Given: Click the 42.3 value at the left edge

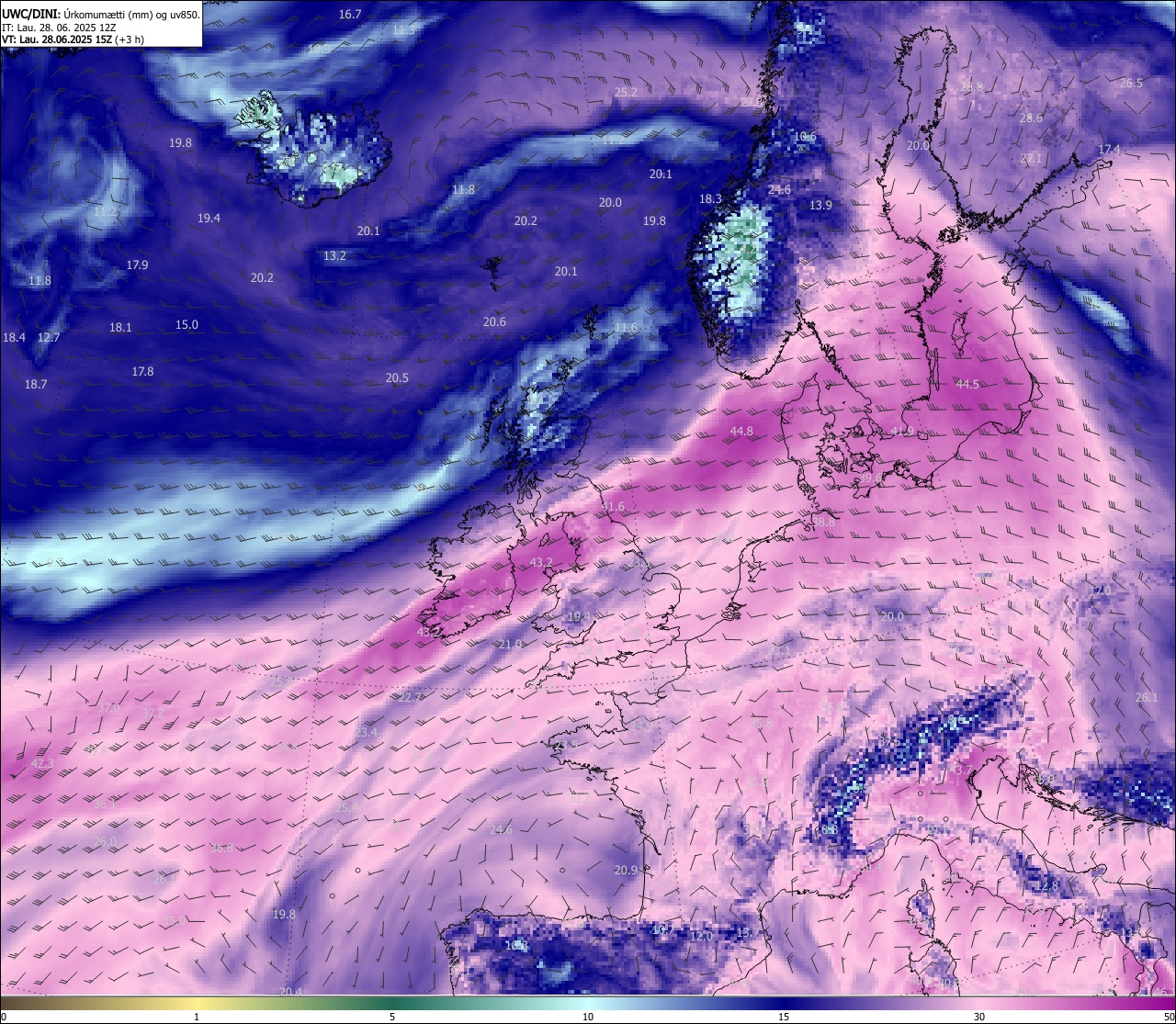Looking at the screenshot, I should pos(42,763).
